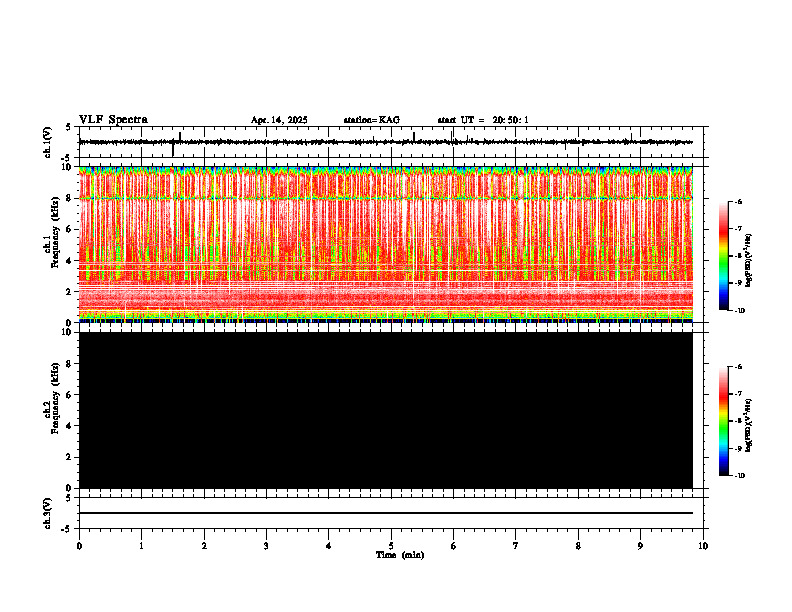Click the "-10" label on ch.1 colorbar
The image size is (792, 612).
click(x=739, y=311)
